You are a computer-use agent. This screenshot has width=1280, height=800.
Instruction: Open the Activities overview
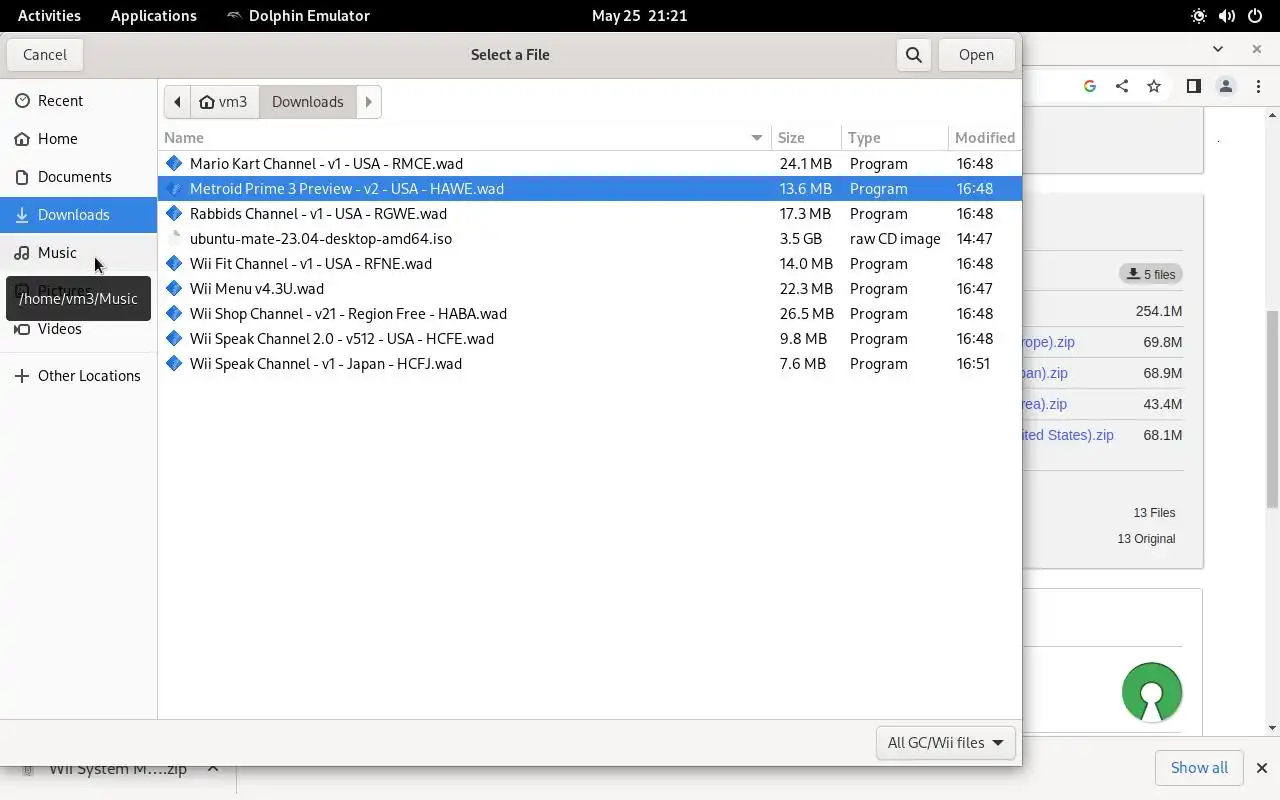point(49,16)
